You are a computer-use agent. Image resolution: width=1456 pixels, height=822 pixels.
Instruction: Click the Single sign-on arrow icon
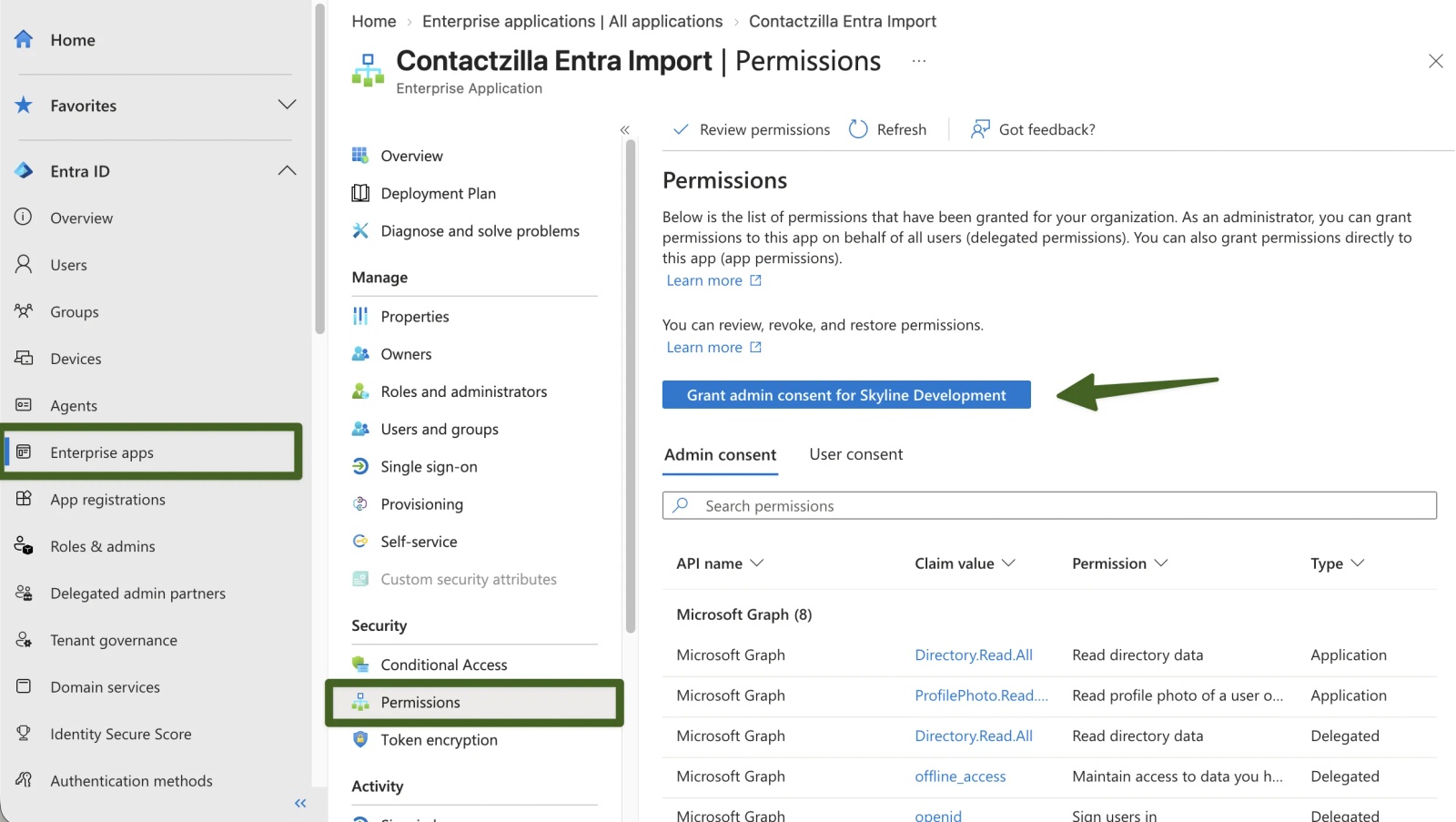click(x=360, y=466)
